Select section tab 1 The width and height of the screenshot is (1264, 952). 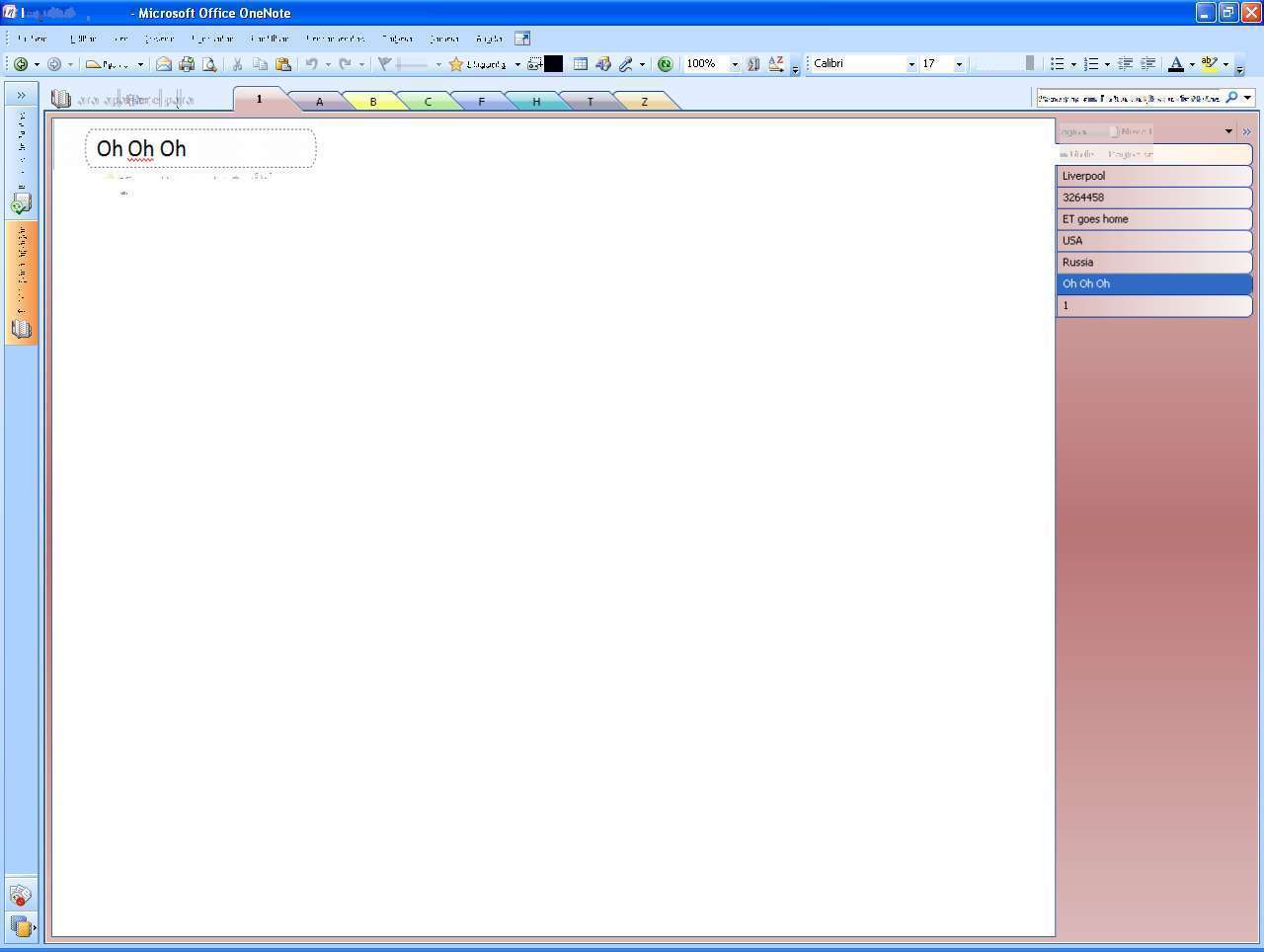pyautogui.click(x=260, y=99)
